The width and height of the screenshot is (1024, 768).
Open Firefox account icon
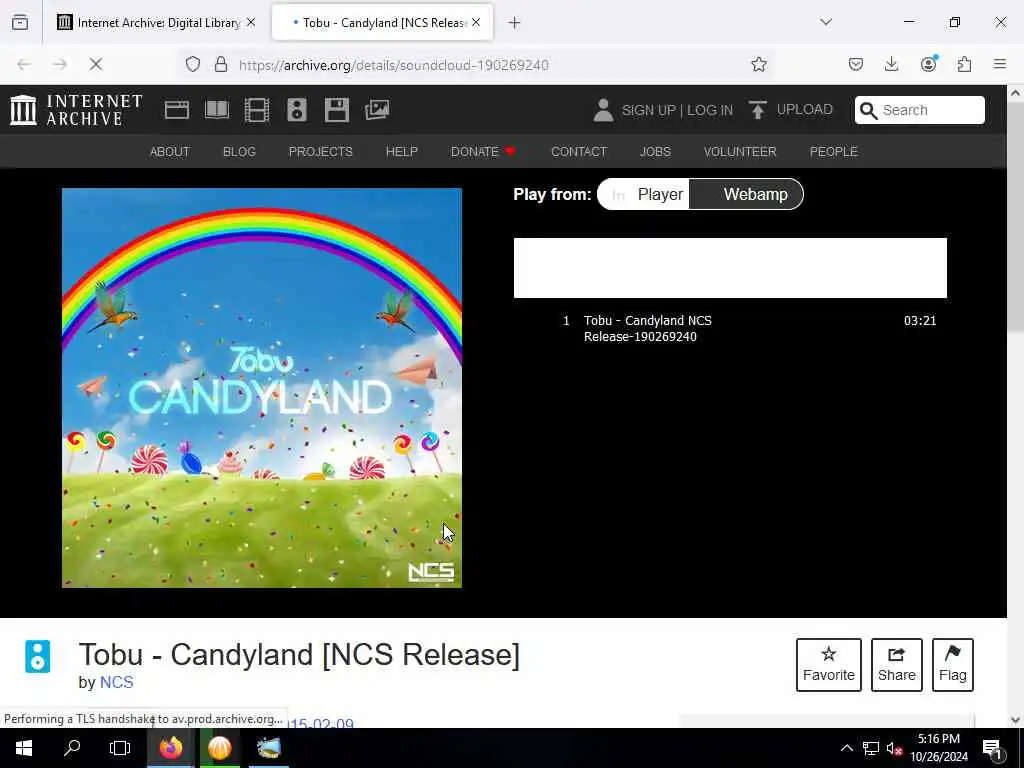[x=928, y=64]
